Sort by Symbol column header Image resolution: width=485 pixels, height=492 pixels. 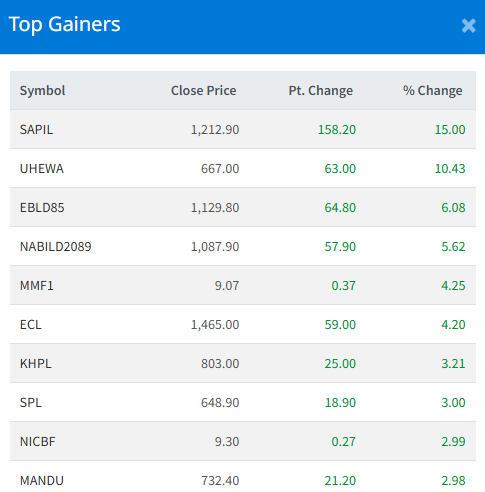click(x=42, y=91)
